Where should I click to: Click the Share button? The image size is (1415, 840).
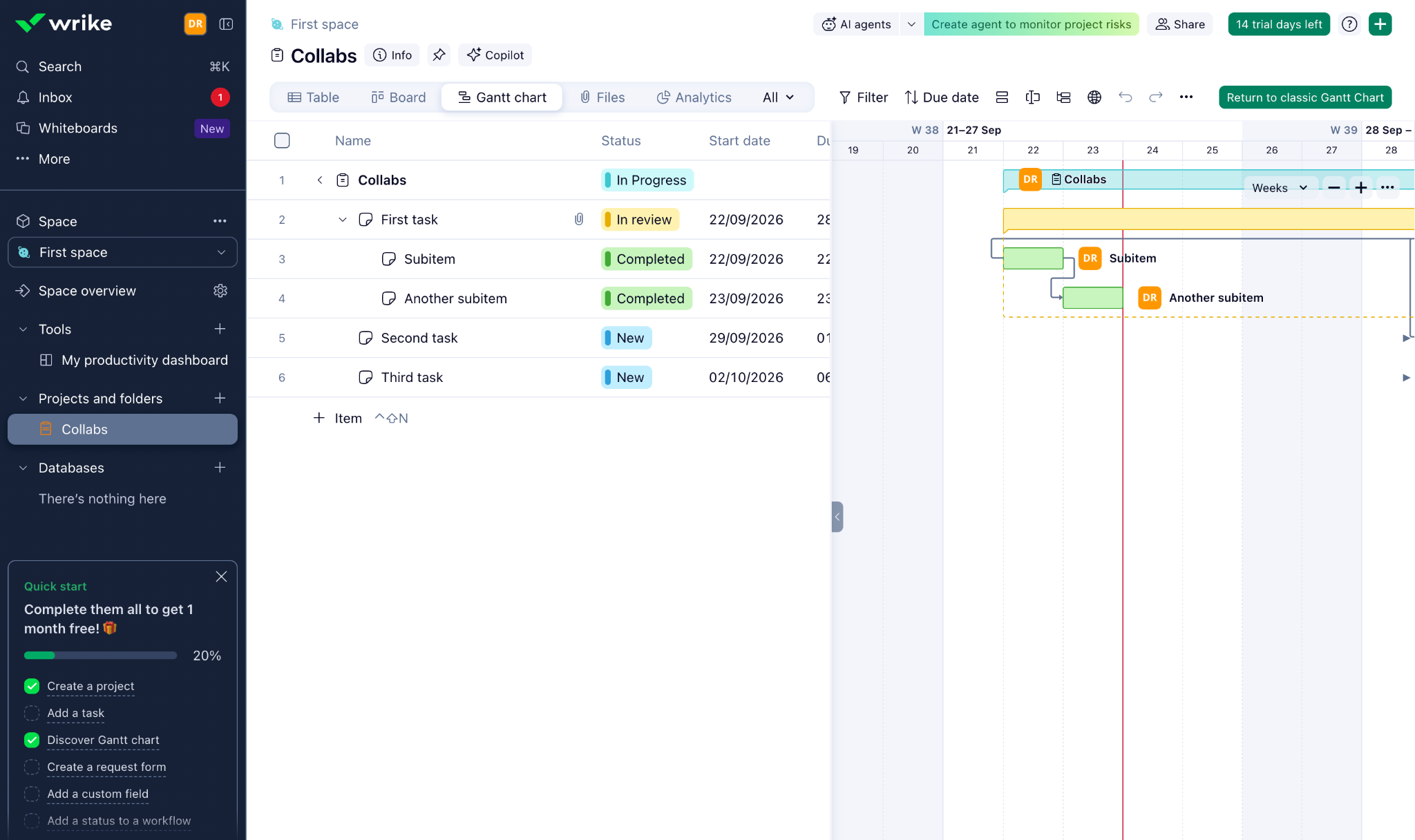pyautogui.click(x=1180, y=24)
